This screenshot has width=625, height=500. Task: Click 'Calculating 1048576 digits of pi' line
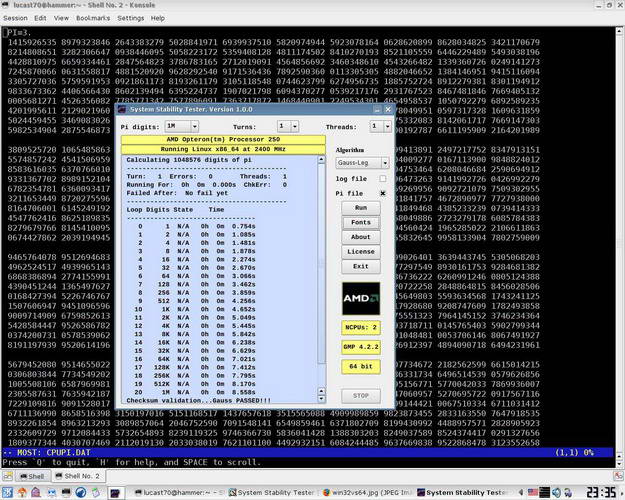(x=189, y=160)
